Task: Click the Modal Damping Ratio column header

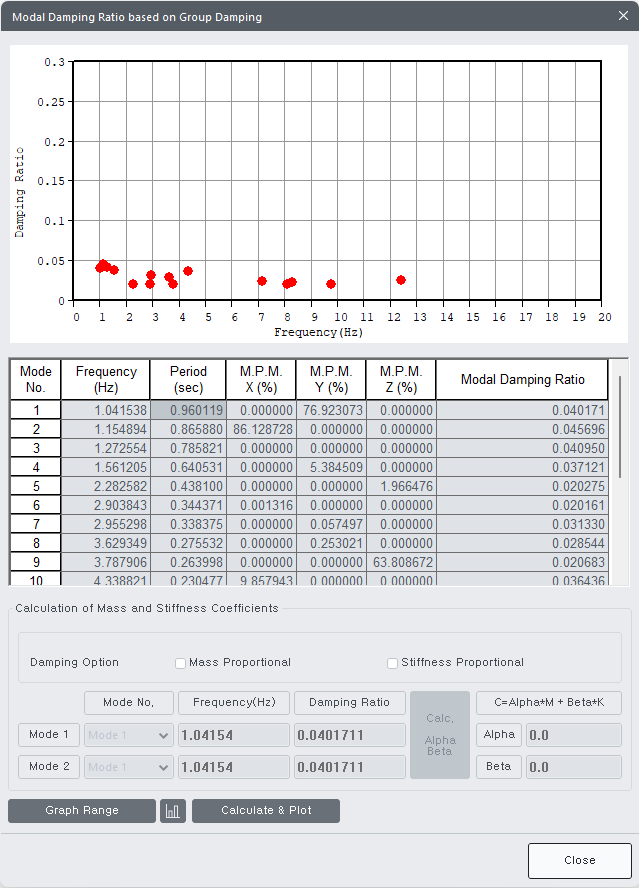Action: (x=522, y=379)
